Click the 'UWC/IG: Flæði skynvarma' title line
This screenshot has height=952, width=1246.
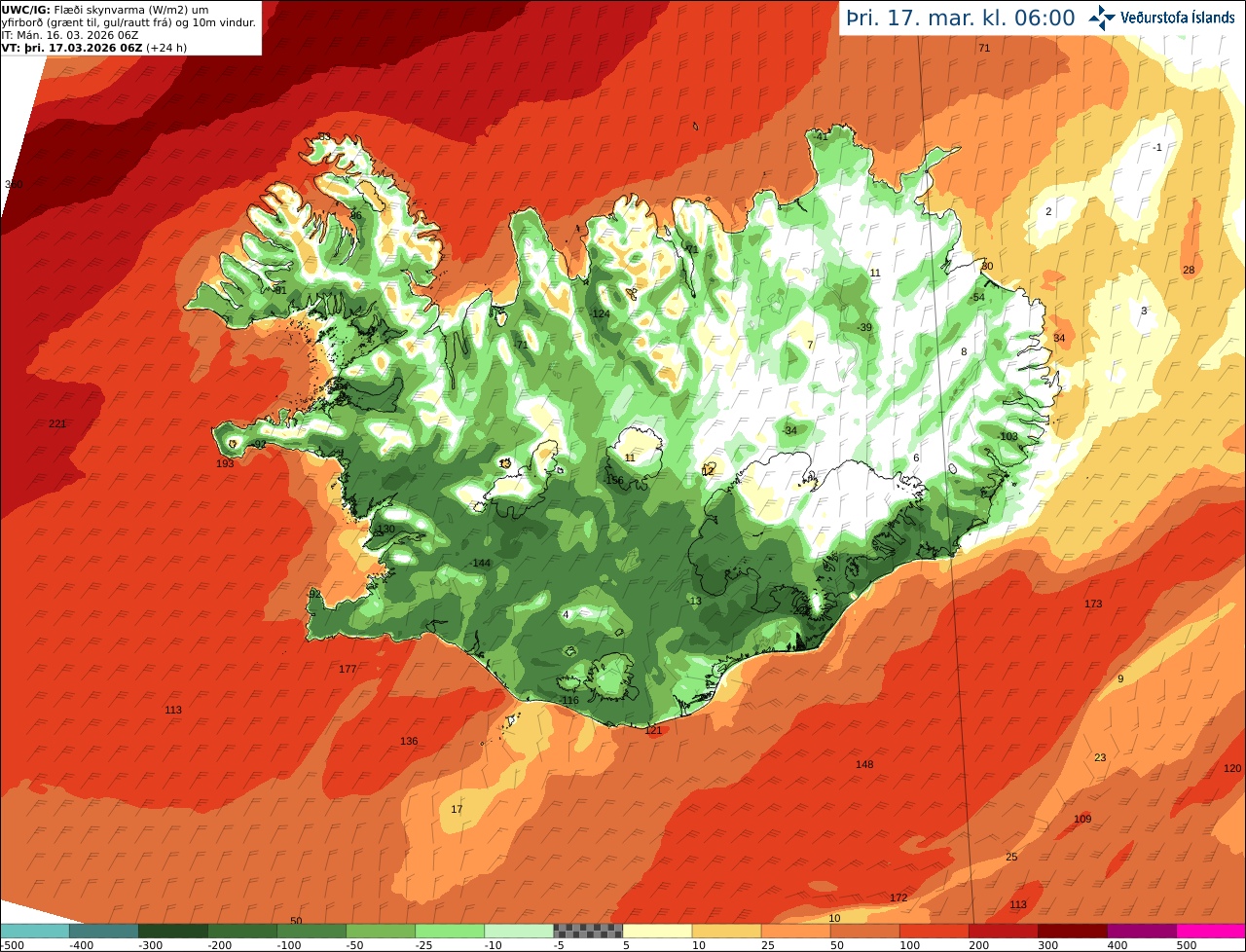coord(105,10)
